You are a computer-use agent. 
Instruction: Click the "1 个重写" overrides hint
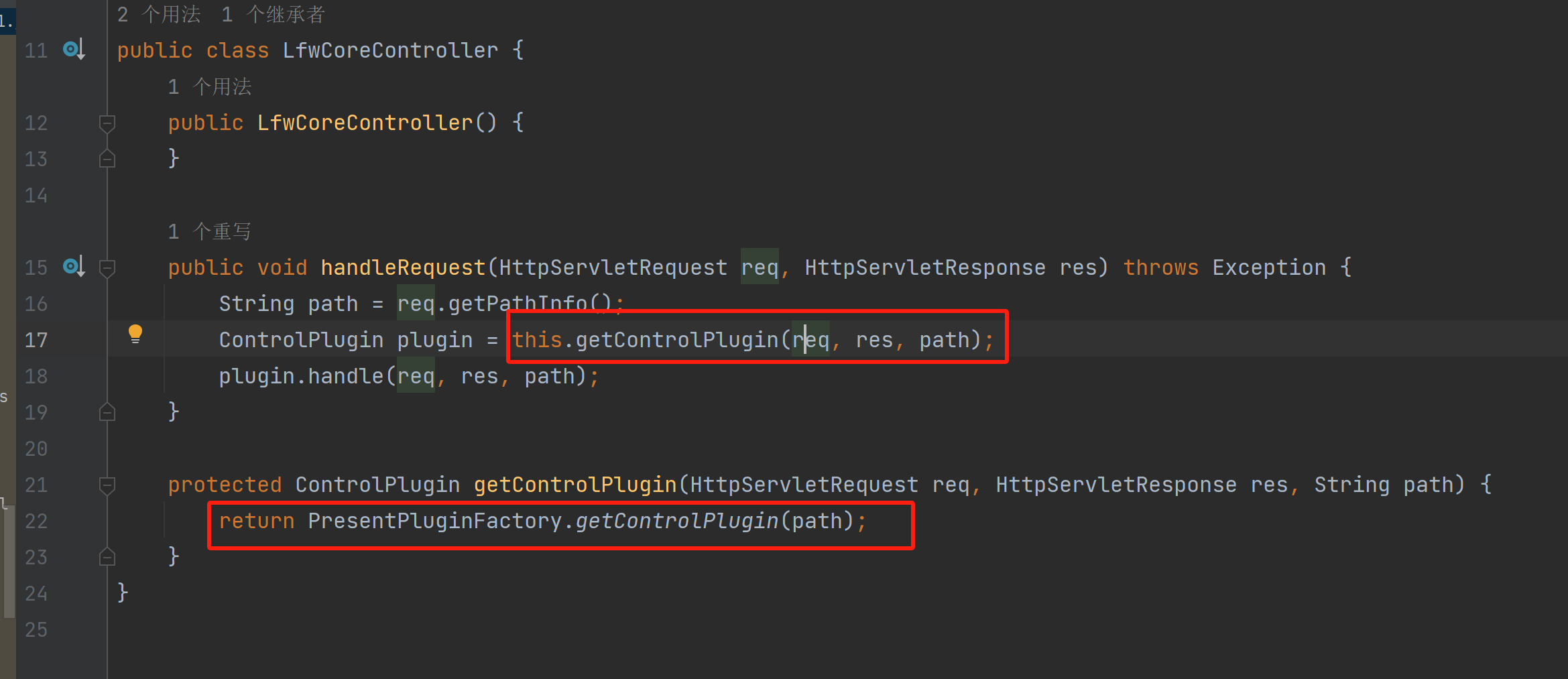pyautogui.click(x=210, y=231)
